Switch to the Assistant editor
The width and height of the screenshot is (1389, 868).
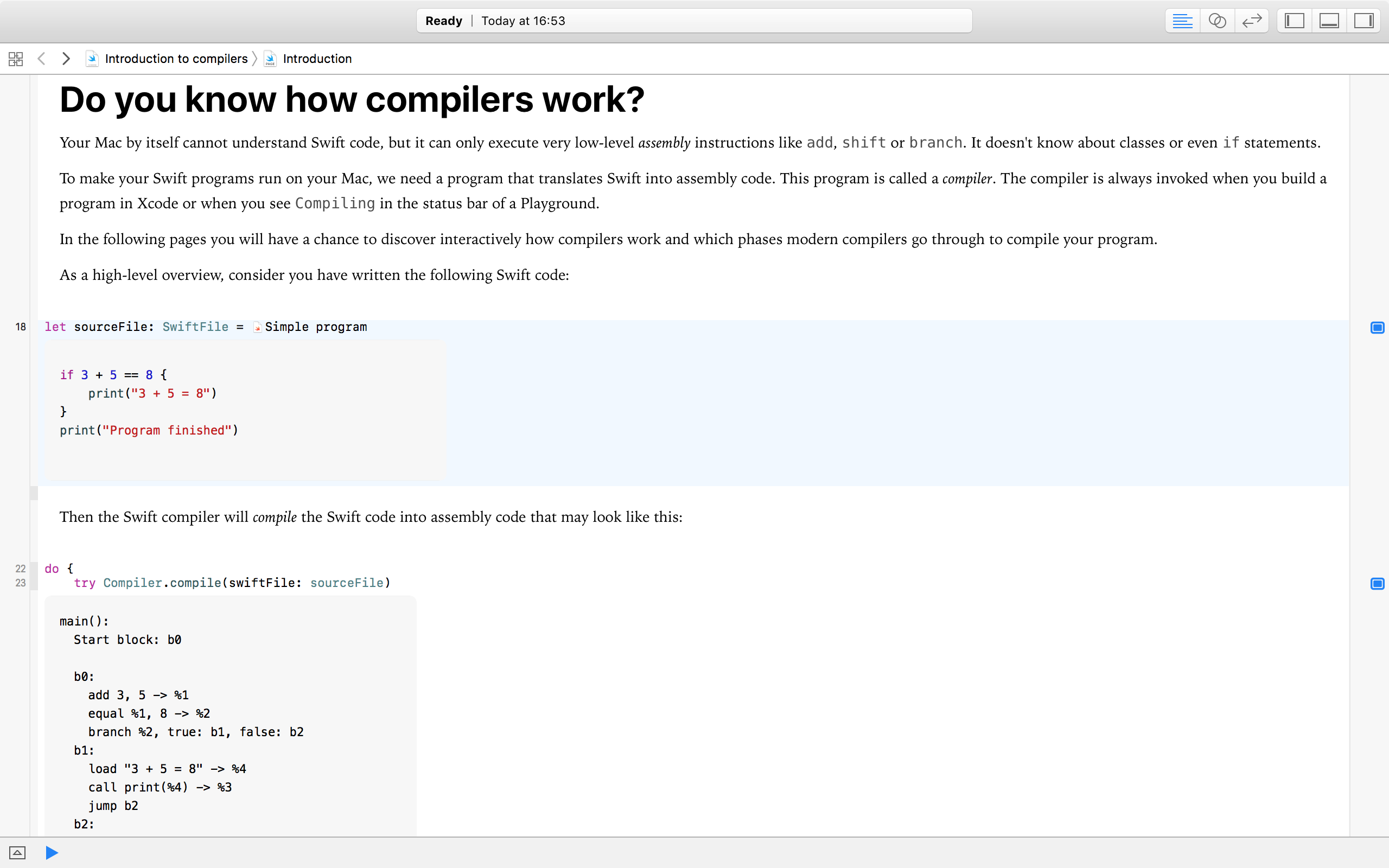tap(1217, 21)
